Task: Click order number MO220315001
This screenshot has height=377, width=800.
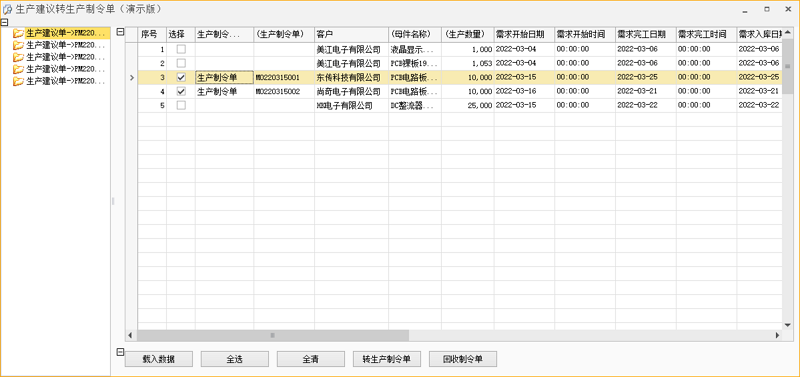Action: (284, 78)
